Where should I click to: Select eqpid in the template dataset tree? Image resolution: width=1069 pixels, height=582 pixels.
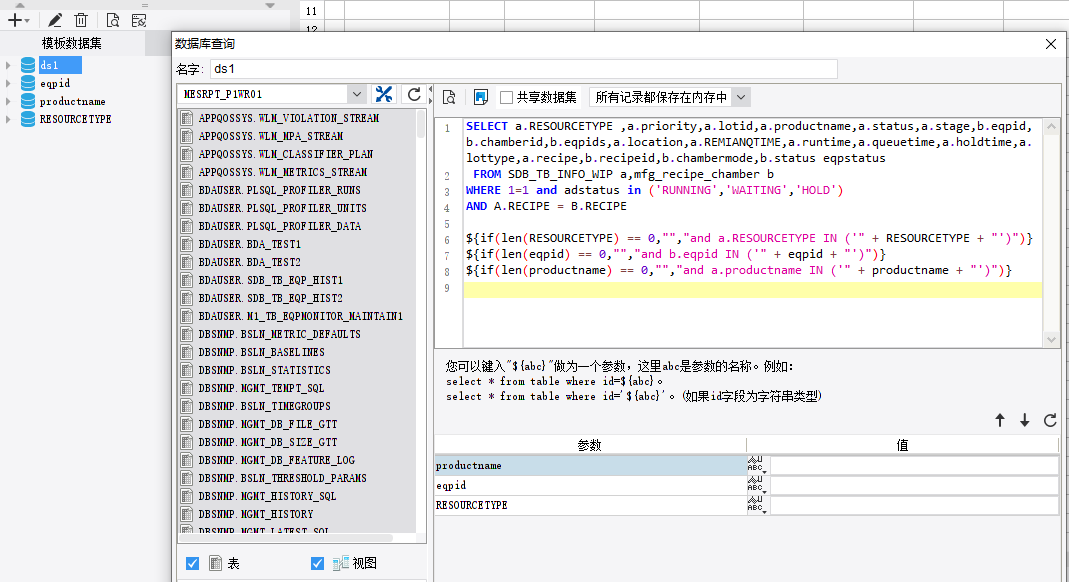click(x=55, y=83)
